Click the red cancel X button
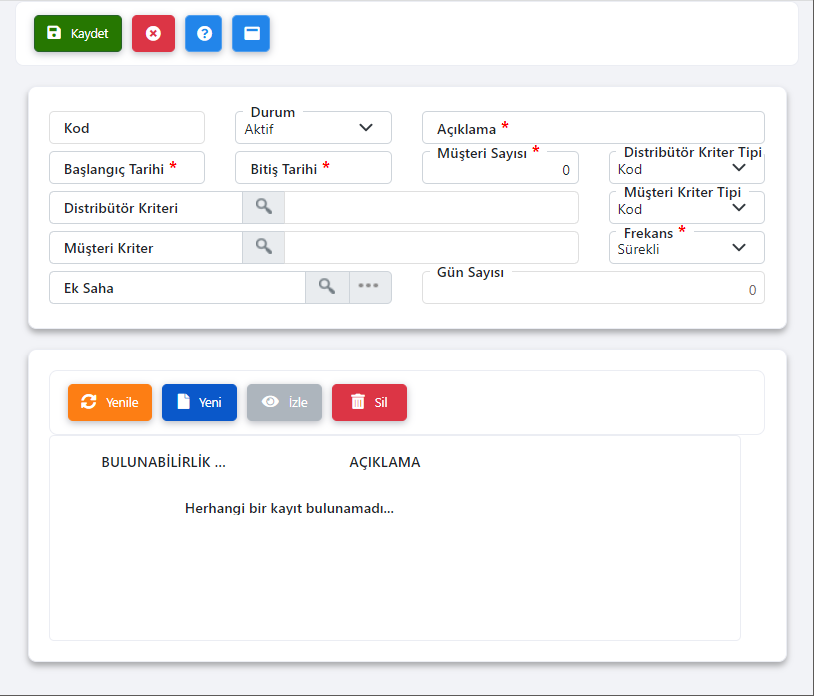This screenshot has width=814, height=696. 153,34
